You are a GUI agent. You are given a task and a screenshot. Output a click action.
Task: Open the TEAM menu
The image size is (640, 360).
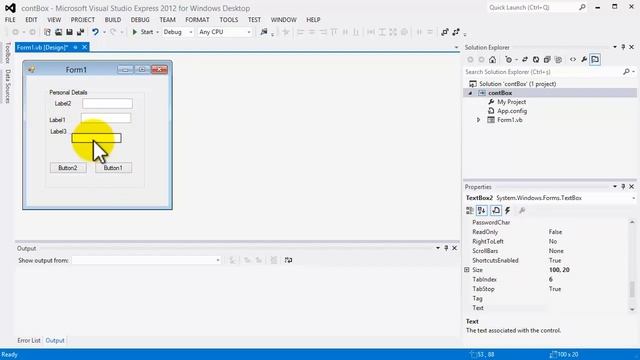point(167,20)
